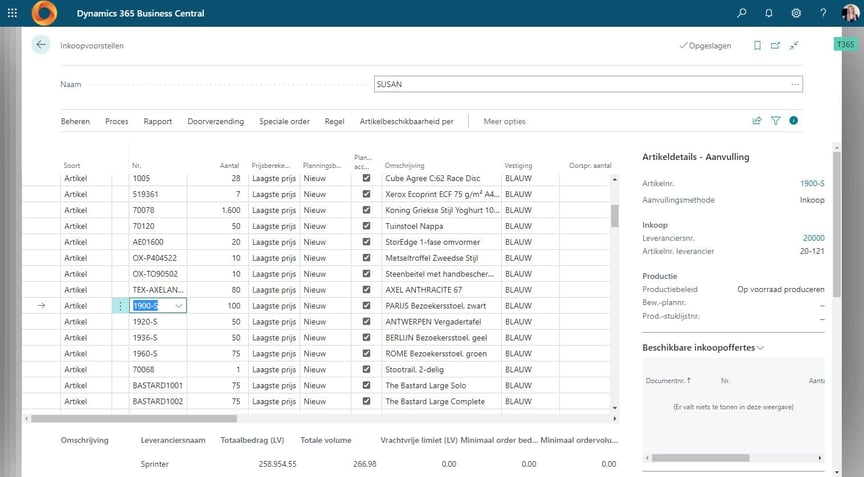864x477 pixels.
Task: Click the share icon in action bar
Action: (757, 121)
